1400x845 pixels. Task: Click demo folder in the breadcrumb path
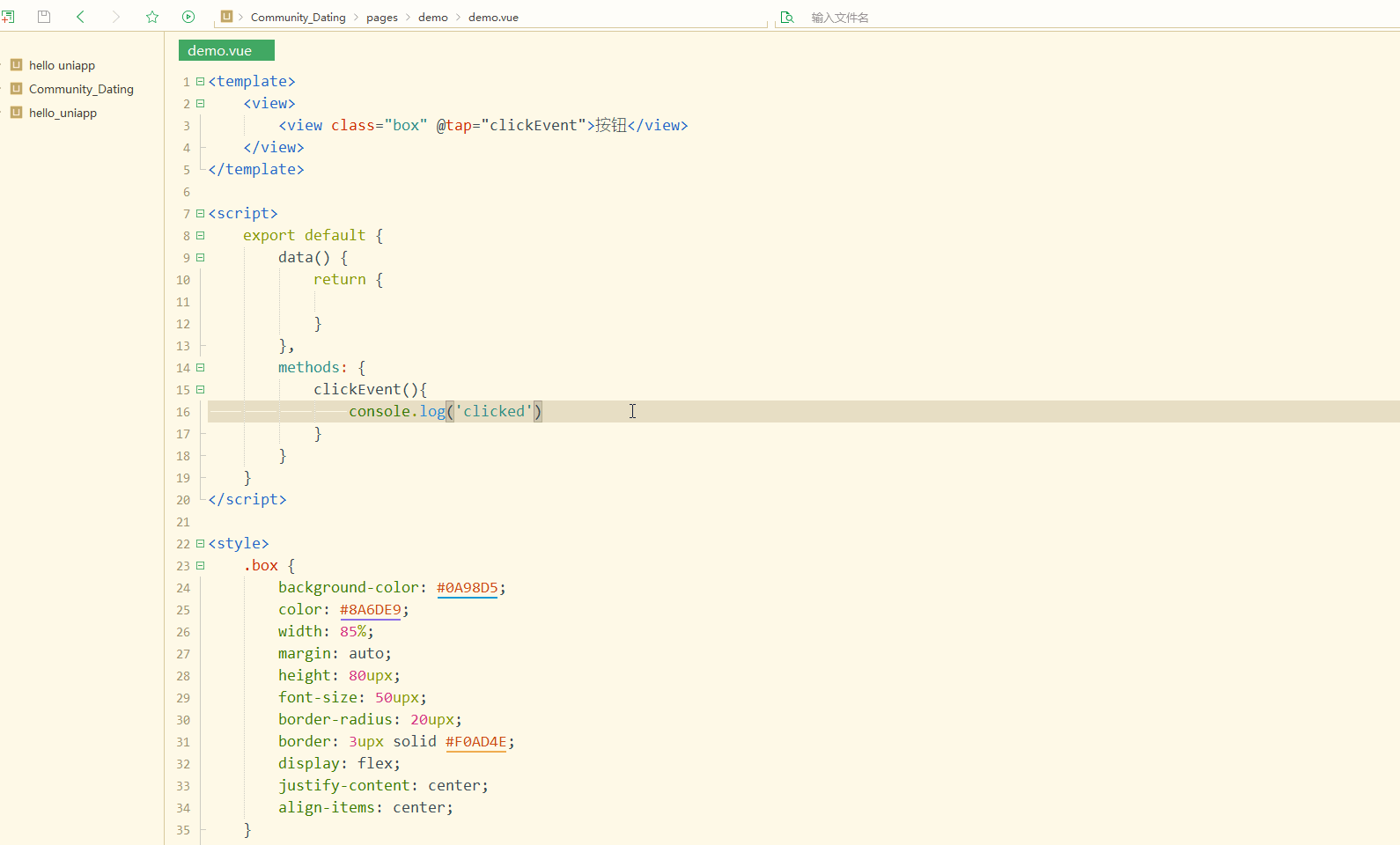(433, 17)
